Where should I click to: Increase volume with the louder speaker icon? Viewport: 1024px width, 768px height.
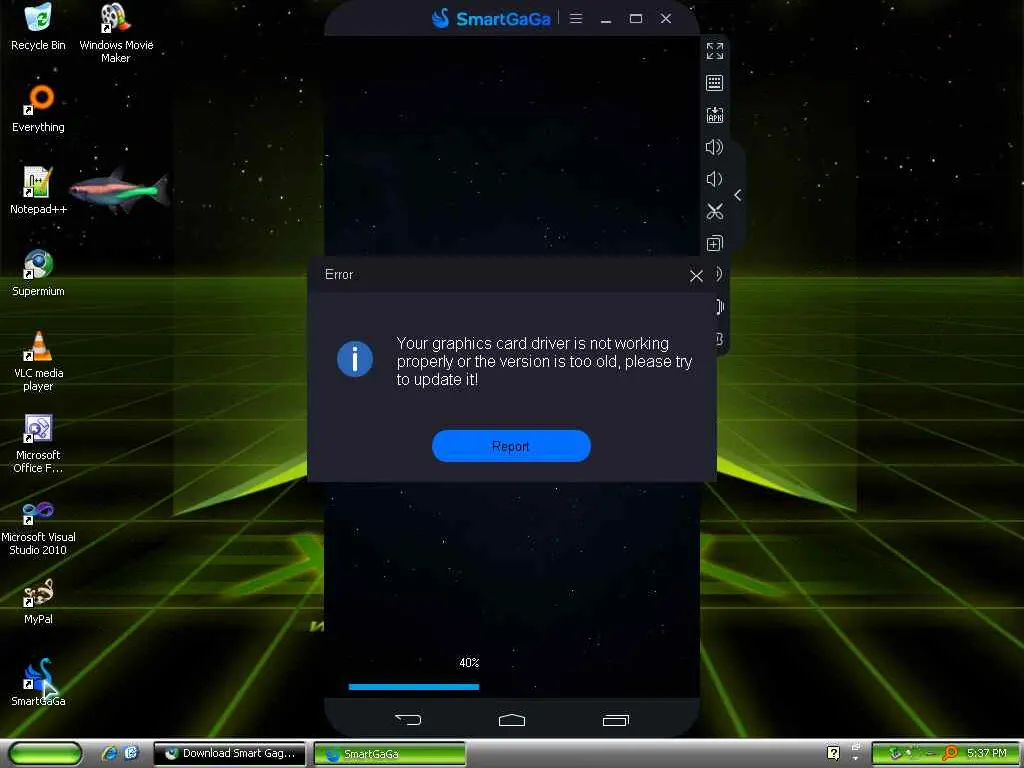pos(714,147)
